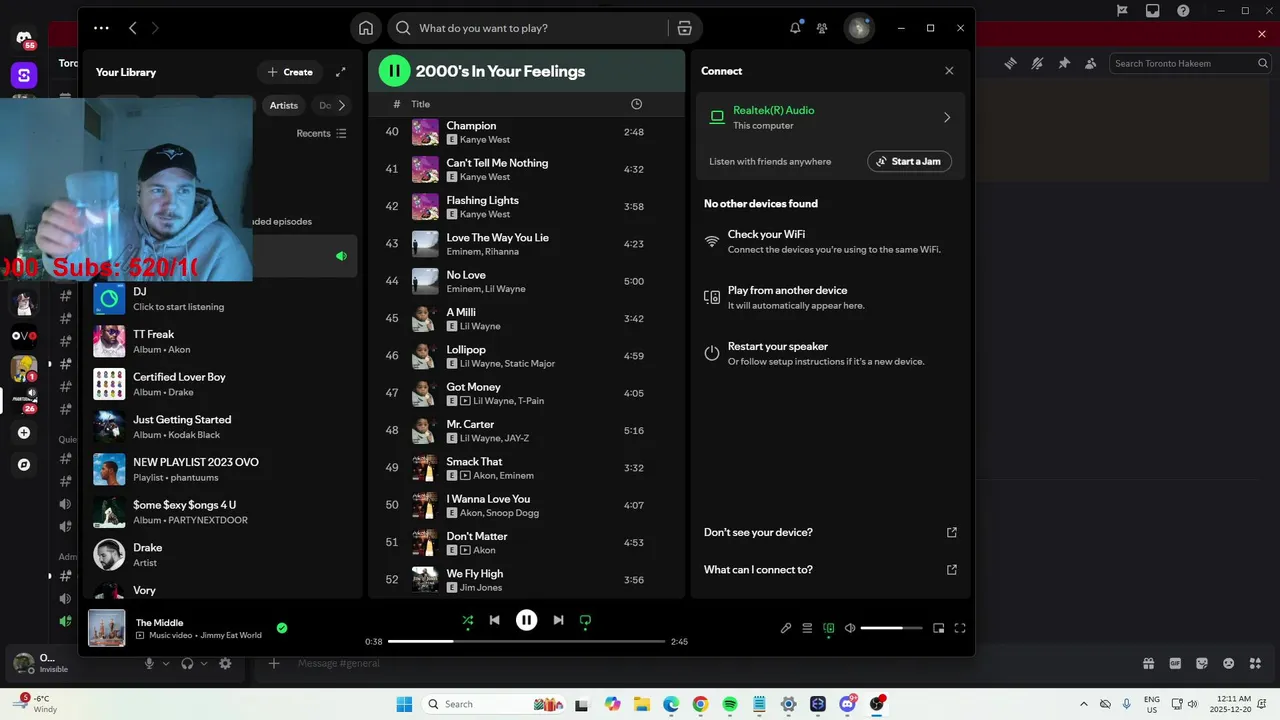Open the Spotify three-dot menu
This screenshot has width=1280, height=720.
(101, 28)
